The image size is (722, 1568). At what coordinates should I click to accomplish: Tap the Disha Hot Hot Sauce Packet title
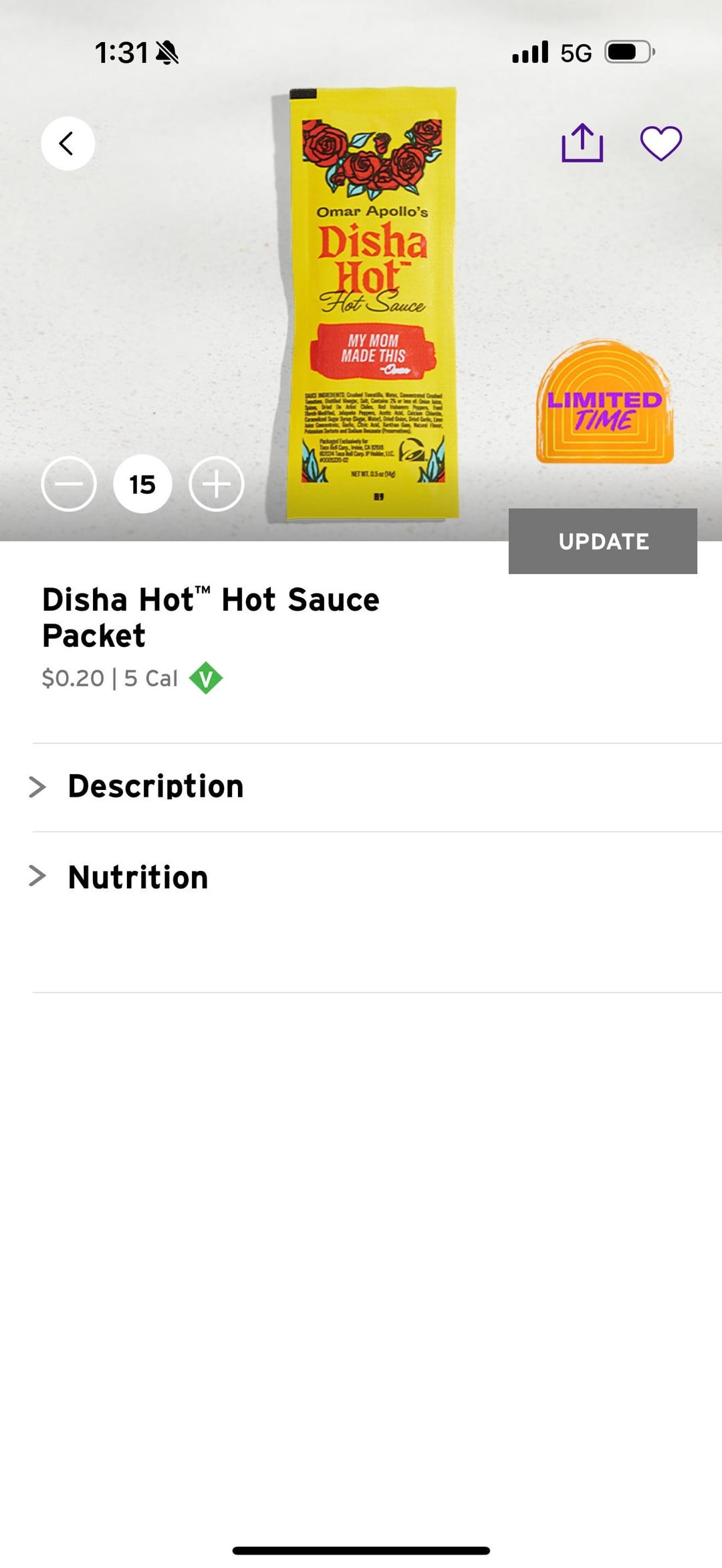[x=211, y=617]
